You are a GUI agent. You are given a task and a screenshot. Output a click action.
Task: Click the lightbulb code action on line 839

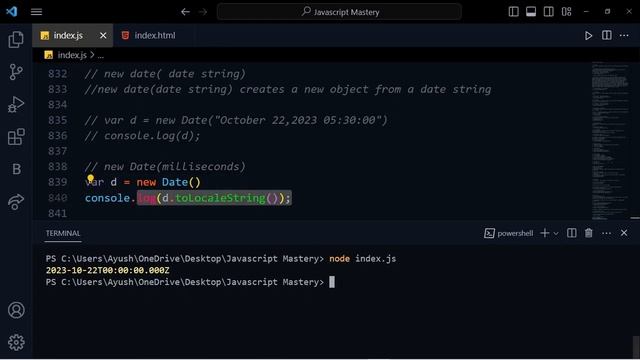pos(90,178)
